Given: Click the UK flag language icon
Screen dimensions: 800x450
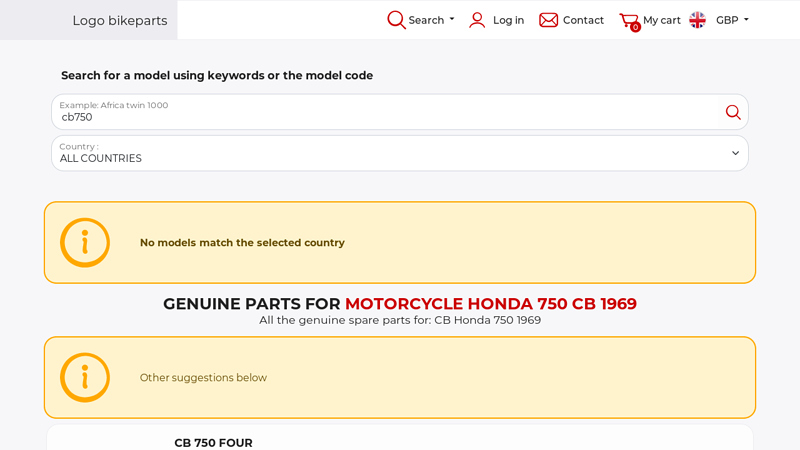Looking at the screenshot, I should (697, 20).
